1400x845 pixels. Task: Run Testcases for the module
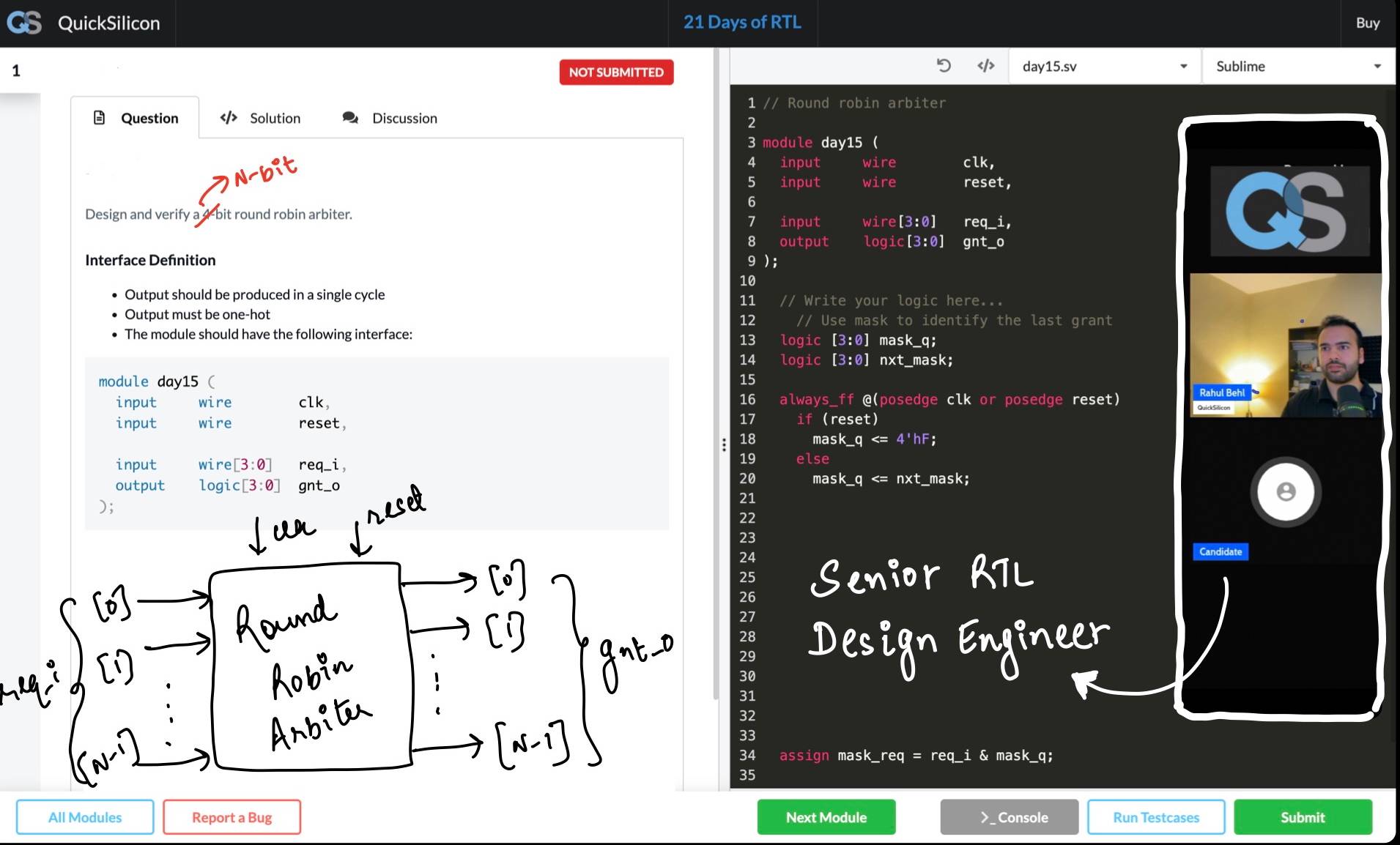[x=1155, y=817]
